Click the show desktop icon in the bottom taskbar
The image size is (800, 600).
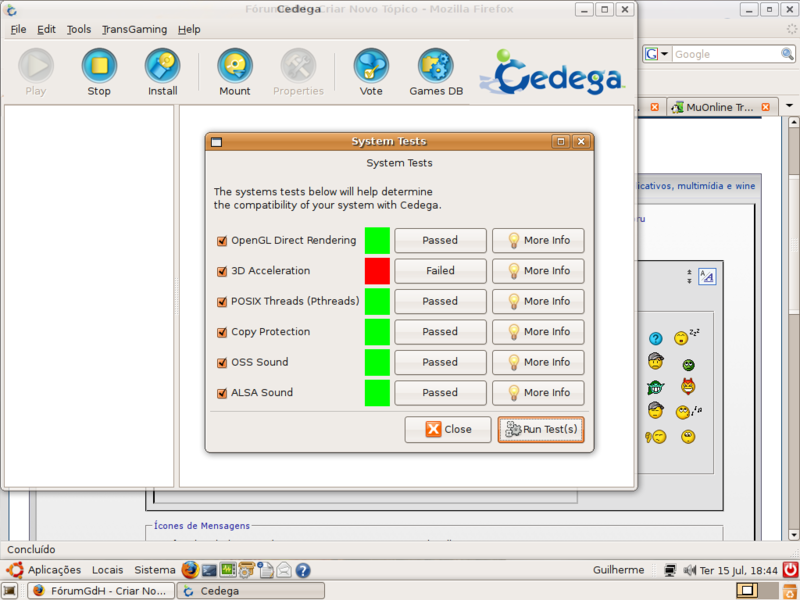[x=10, y=591]
